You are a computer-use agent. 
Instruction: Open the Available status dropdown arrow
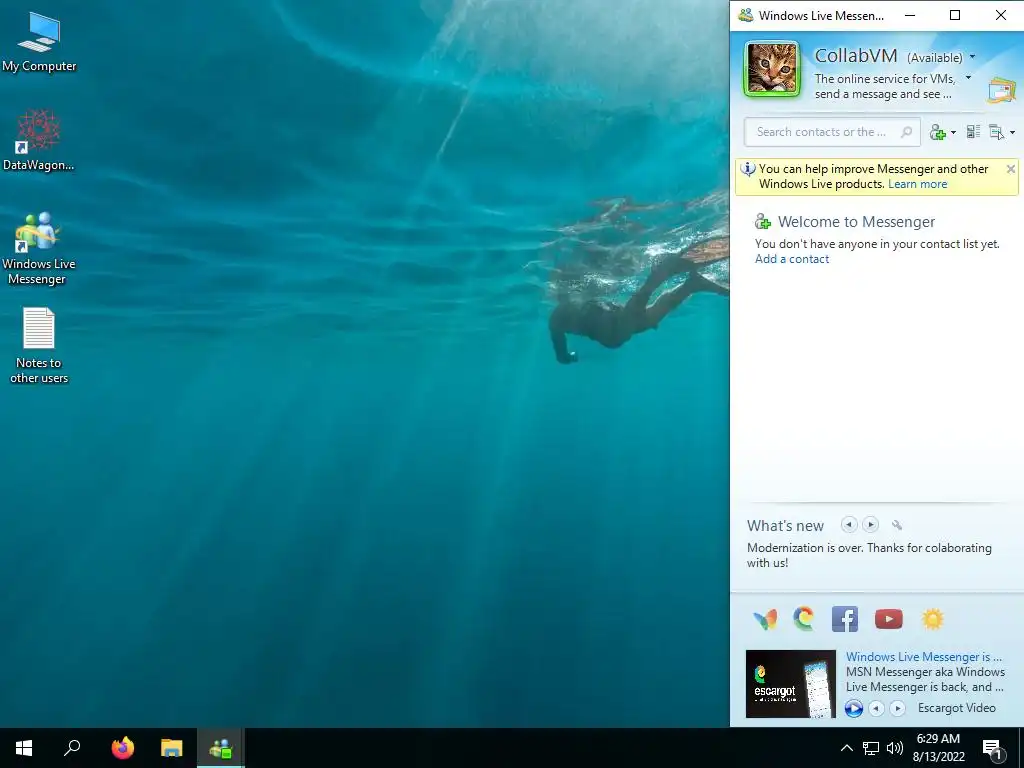pos(972,57)
